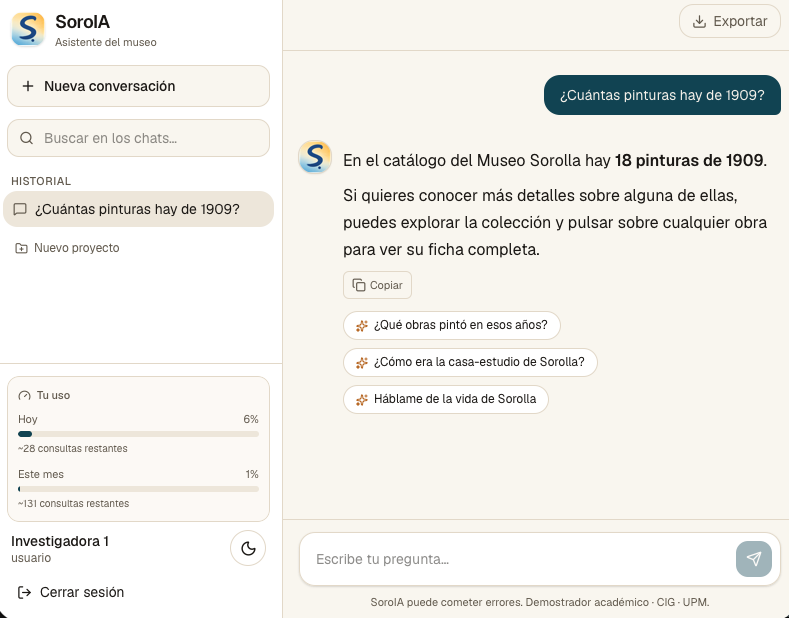The image size is (789, 618).
Task: Select suggestion ¿Cómo era la casa-estudio de Sorolla?
Action: point(470,362)
